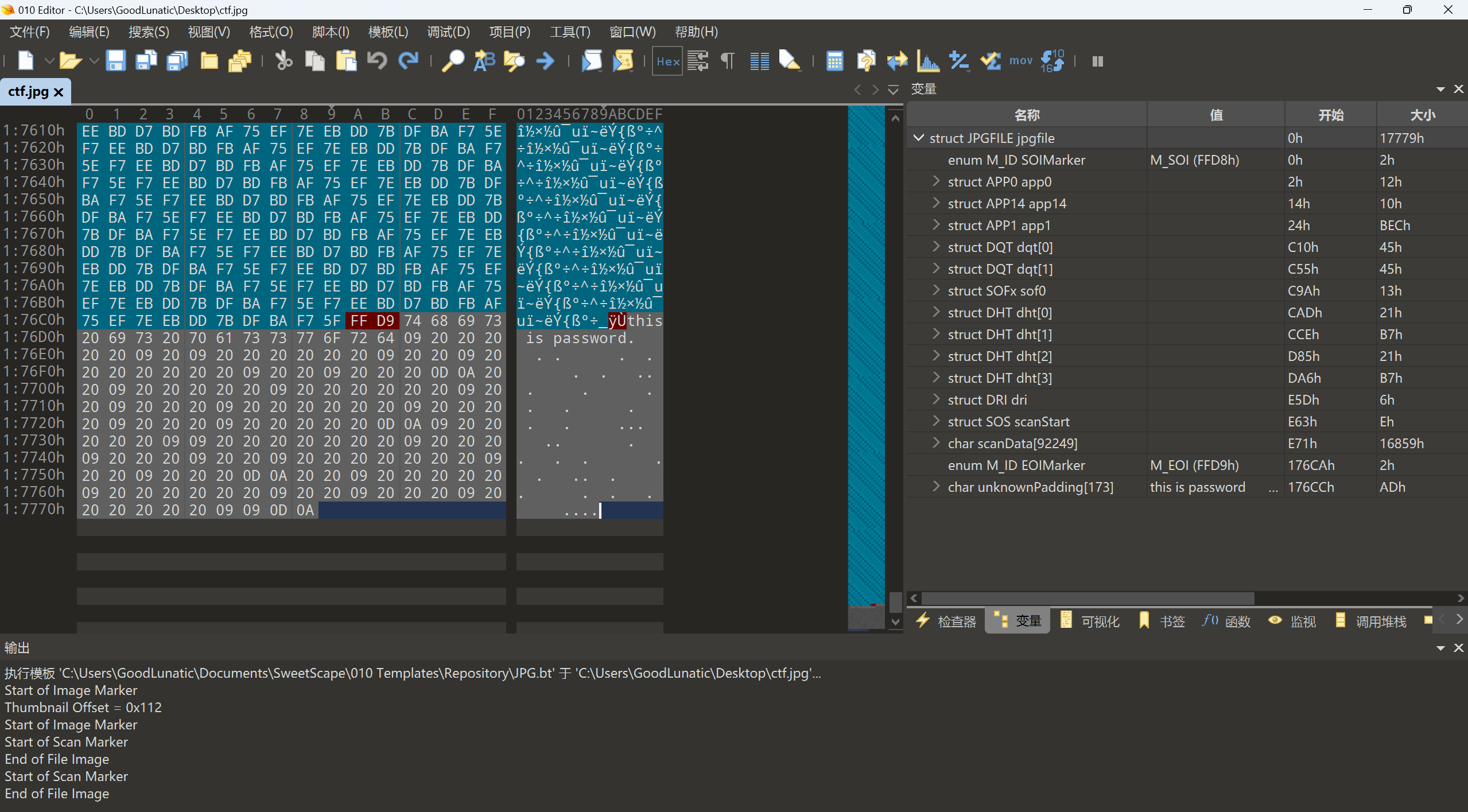Click the Goto blue arrow icon
This screenshot has height=812, width=1468.
(545, 61)
